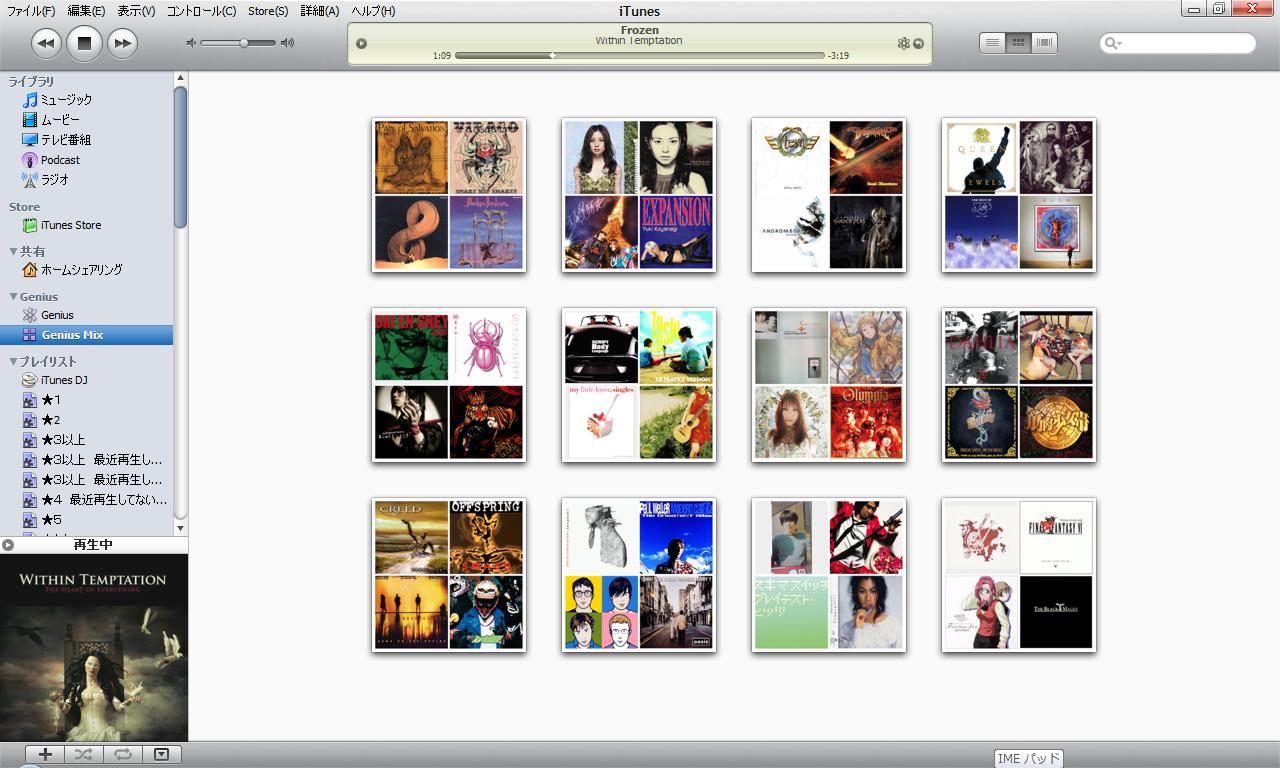This screenshot has width=1280, height=768.
Task: Click the IME パッド button
Action: tap(1029, 759)
